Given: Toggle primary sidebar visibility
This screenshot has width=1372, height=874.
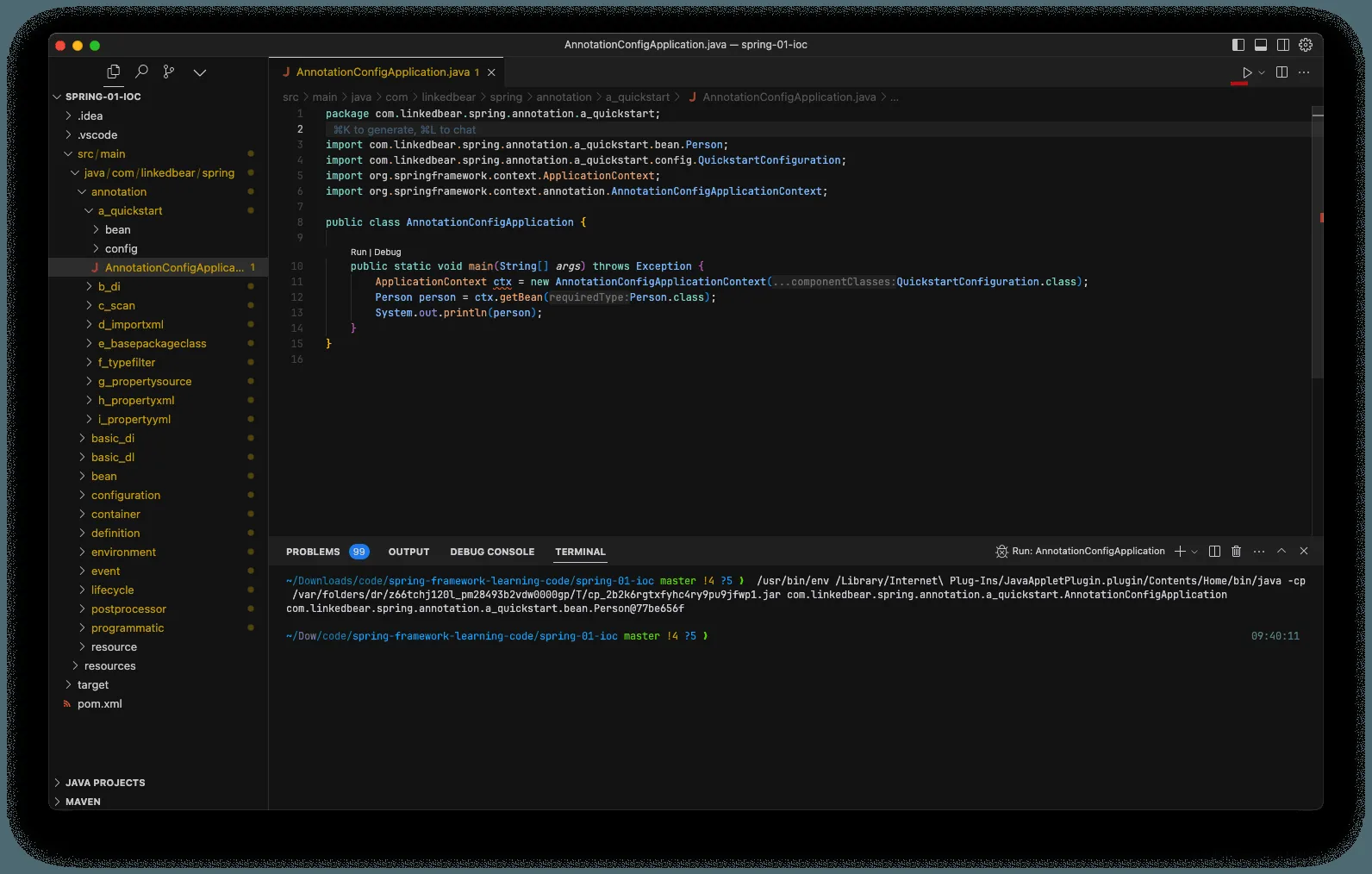Looking at the screenshot, I should point(1238,45).
